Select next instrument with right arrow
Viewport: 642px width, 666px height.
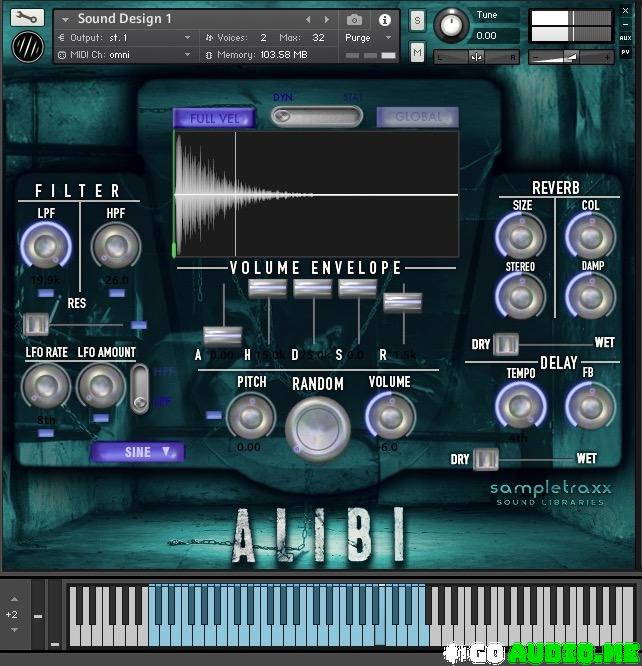[x=326, y=20]
